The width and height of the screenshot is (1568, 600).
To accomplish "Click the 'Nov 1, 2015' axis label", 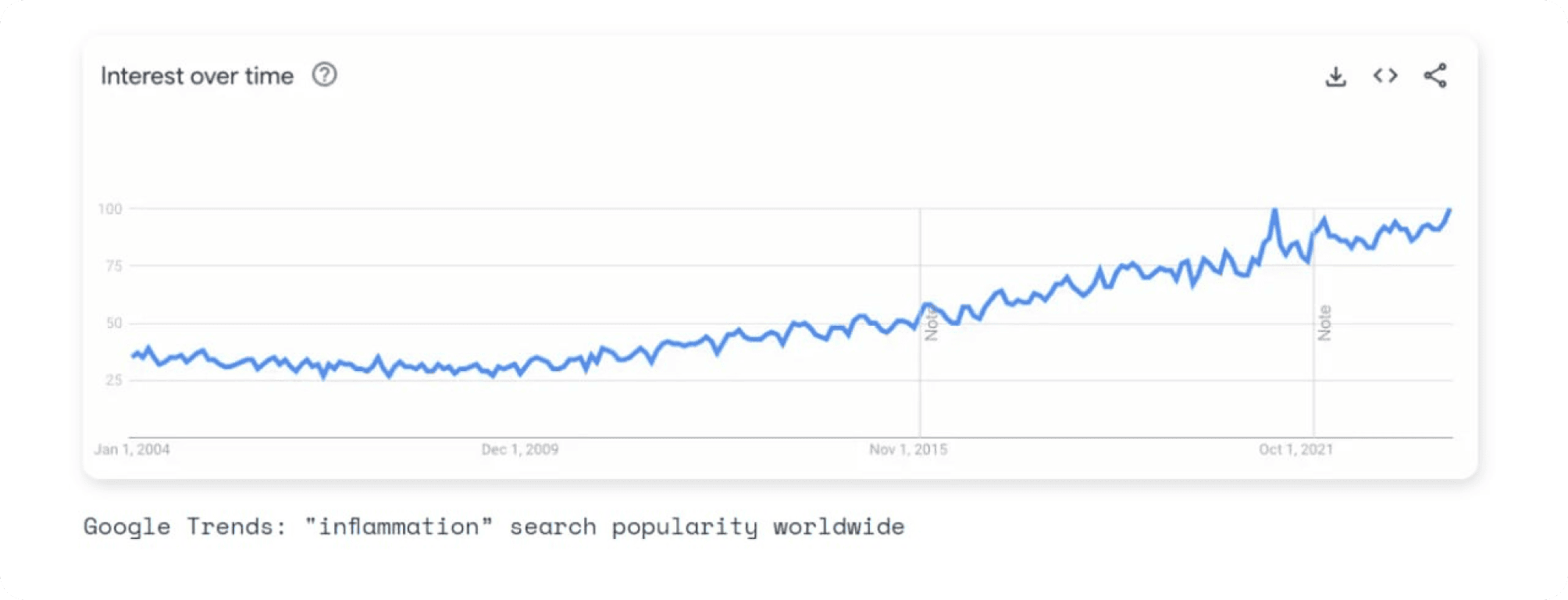I will [x=908, y=449].
